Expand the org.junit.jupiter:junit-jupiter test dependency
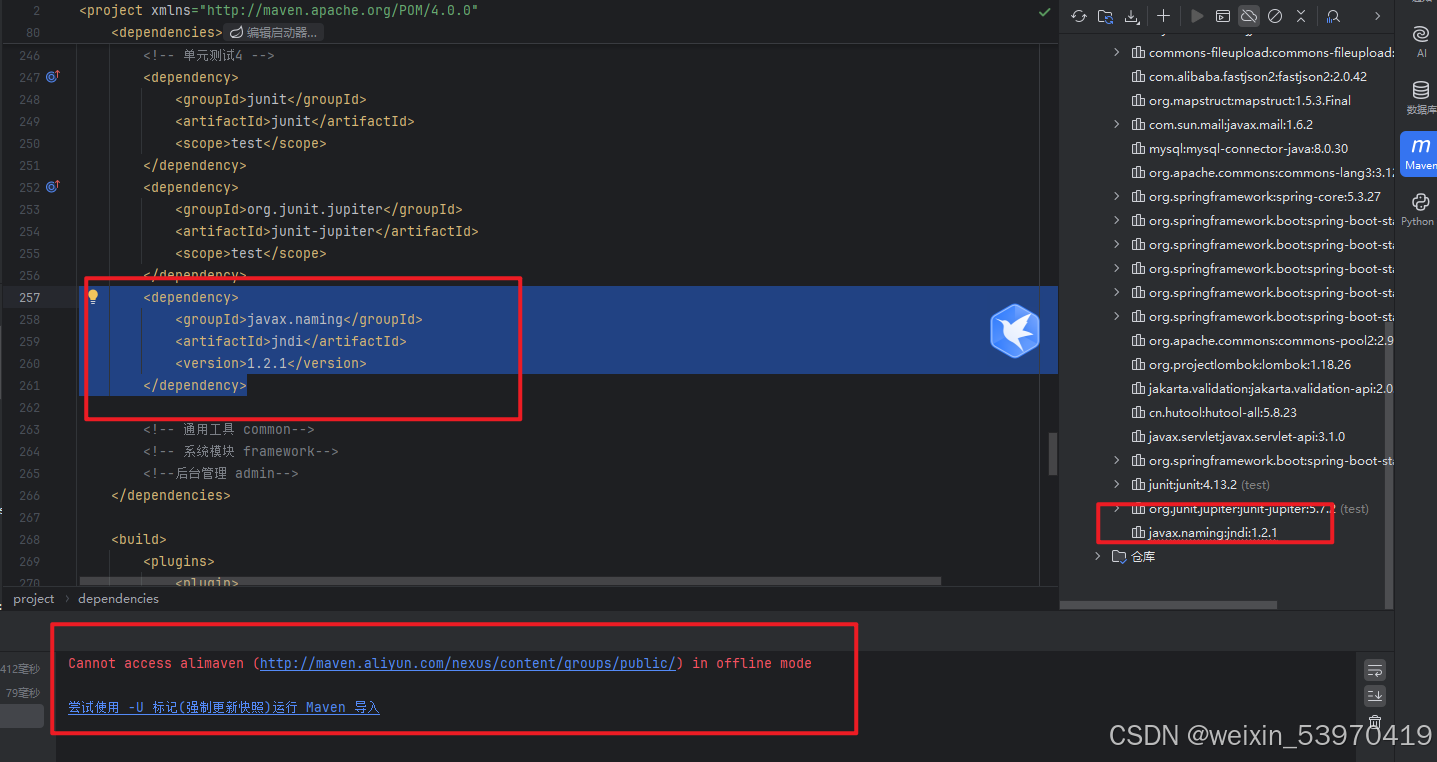The image size is (1437, 762). tap(1118, 508)
